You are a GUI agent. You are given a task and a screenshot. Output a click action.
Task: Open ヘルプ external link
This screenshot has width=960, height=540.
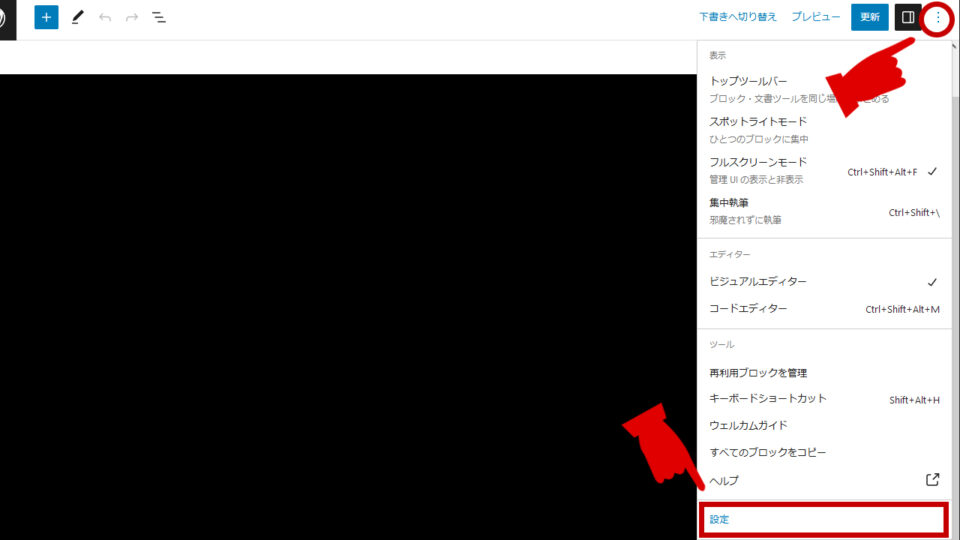click(822, 480)
